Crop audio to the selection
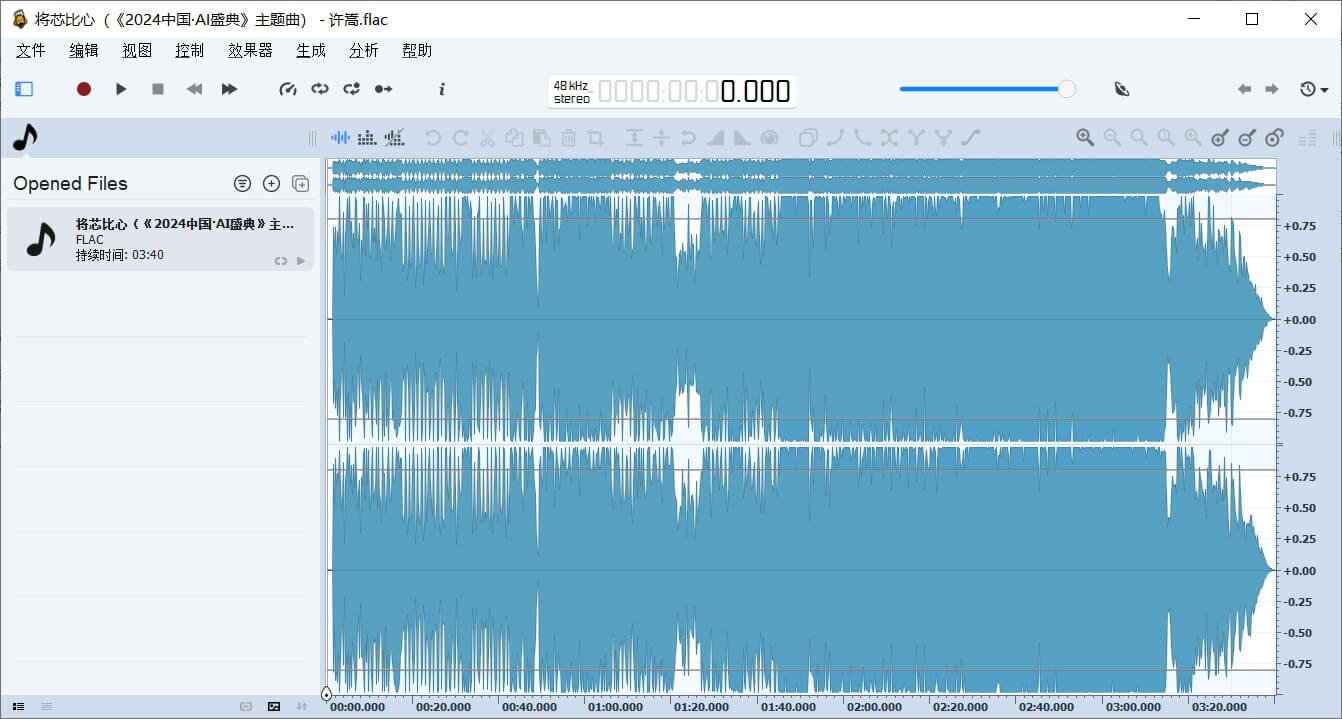Image resolution: width=1342 pixels, height=719 pixels. tap(595, 138)
